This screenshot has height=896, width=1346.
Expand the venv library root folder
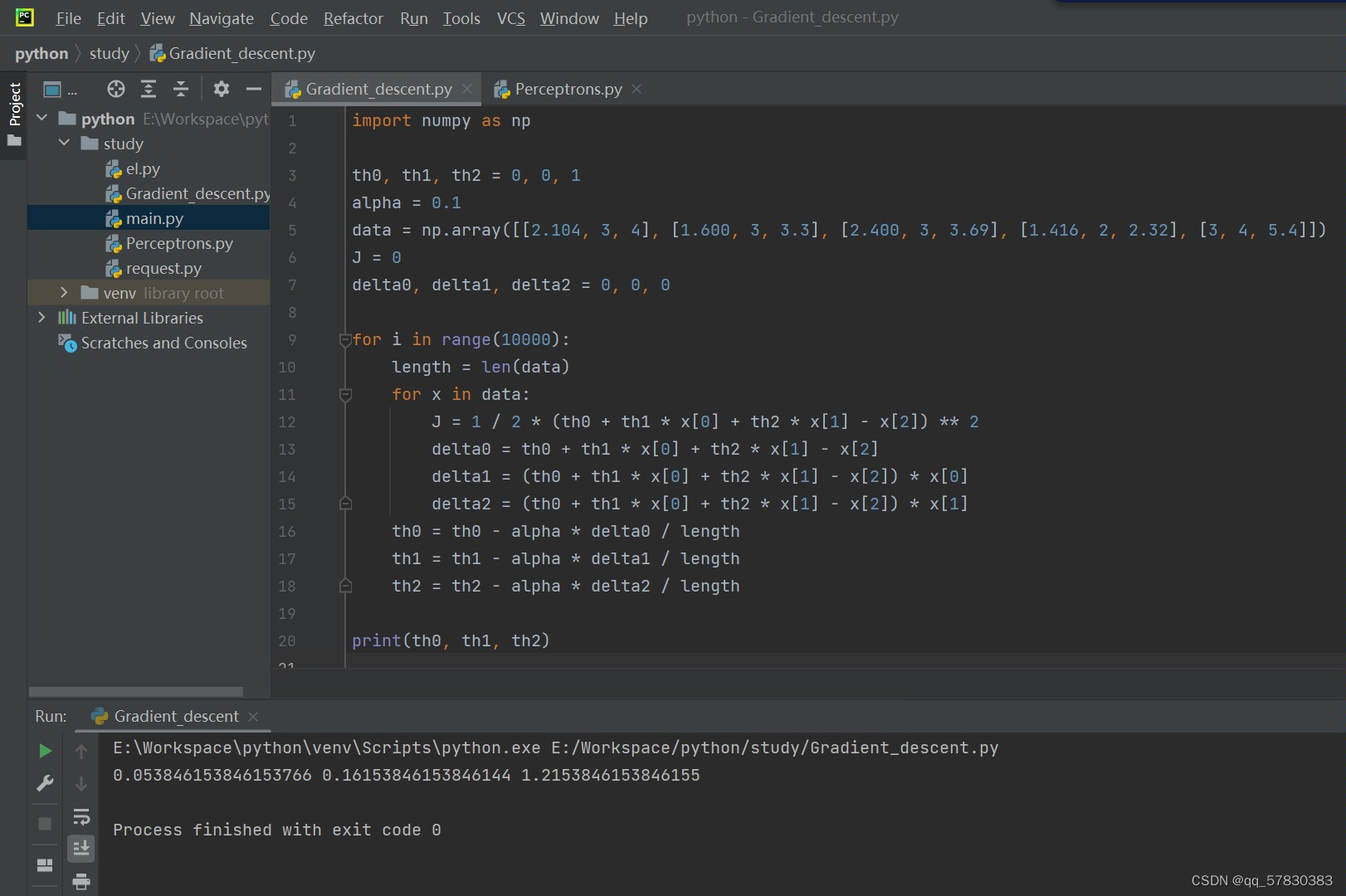coord(64,293)
